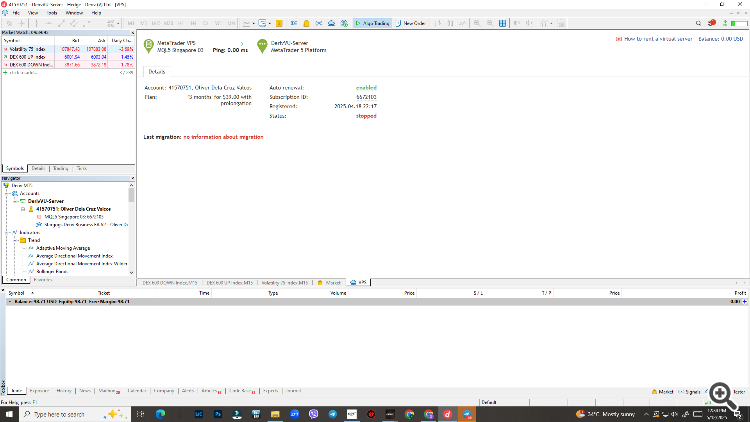
Task: Switch to Market Watch Trading tab
Action: point(61,168)
